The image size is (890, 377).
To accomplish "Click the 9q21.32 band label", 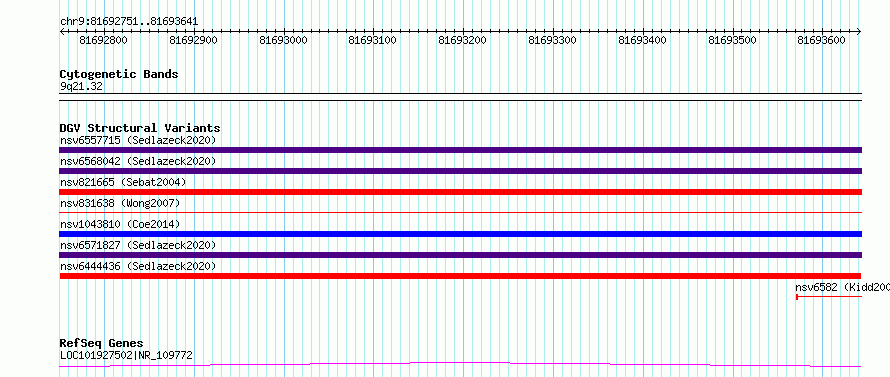I will (81, 87).
